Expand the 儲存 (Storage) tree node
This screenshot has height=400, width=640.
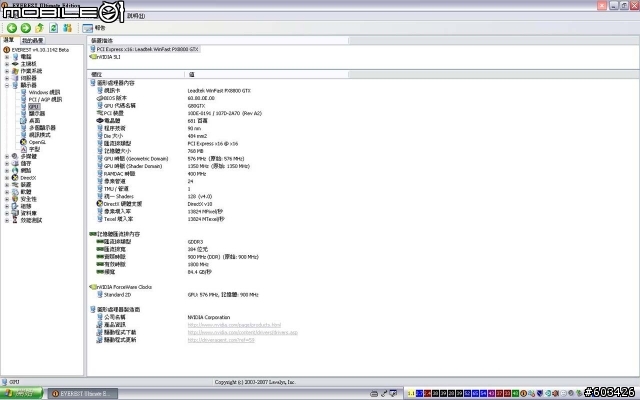point(7,163)
